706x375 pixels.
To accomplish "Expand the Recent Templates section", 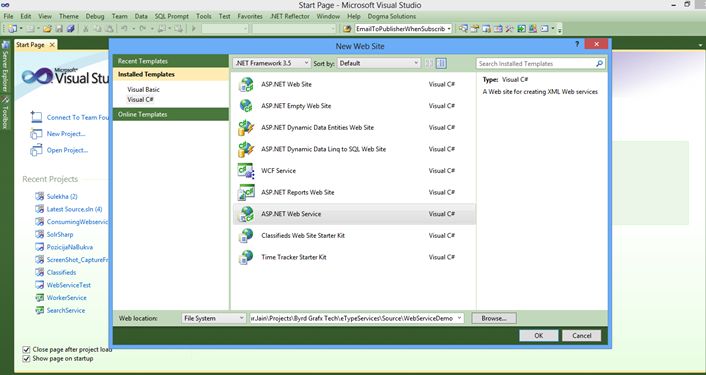I will click(x=171, y=61).
